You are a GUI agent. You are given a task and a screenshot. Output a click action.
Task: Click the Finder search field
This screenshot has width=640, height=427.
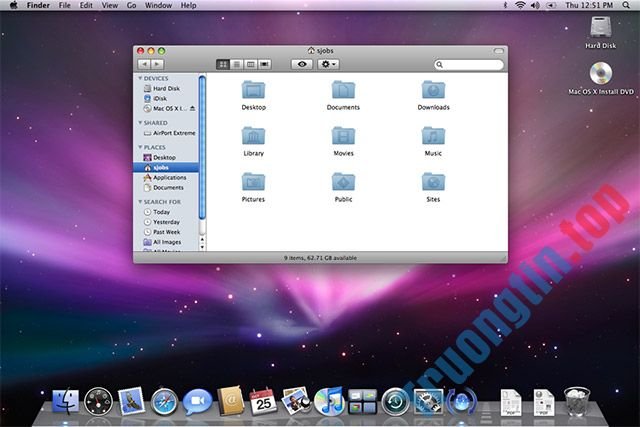[462, 64]
